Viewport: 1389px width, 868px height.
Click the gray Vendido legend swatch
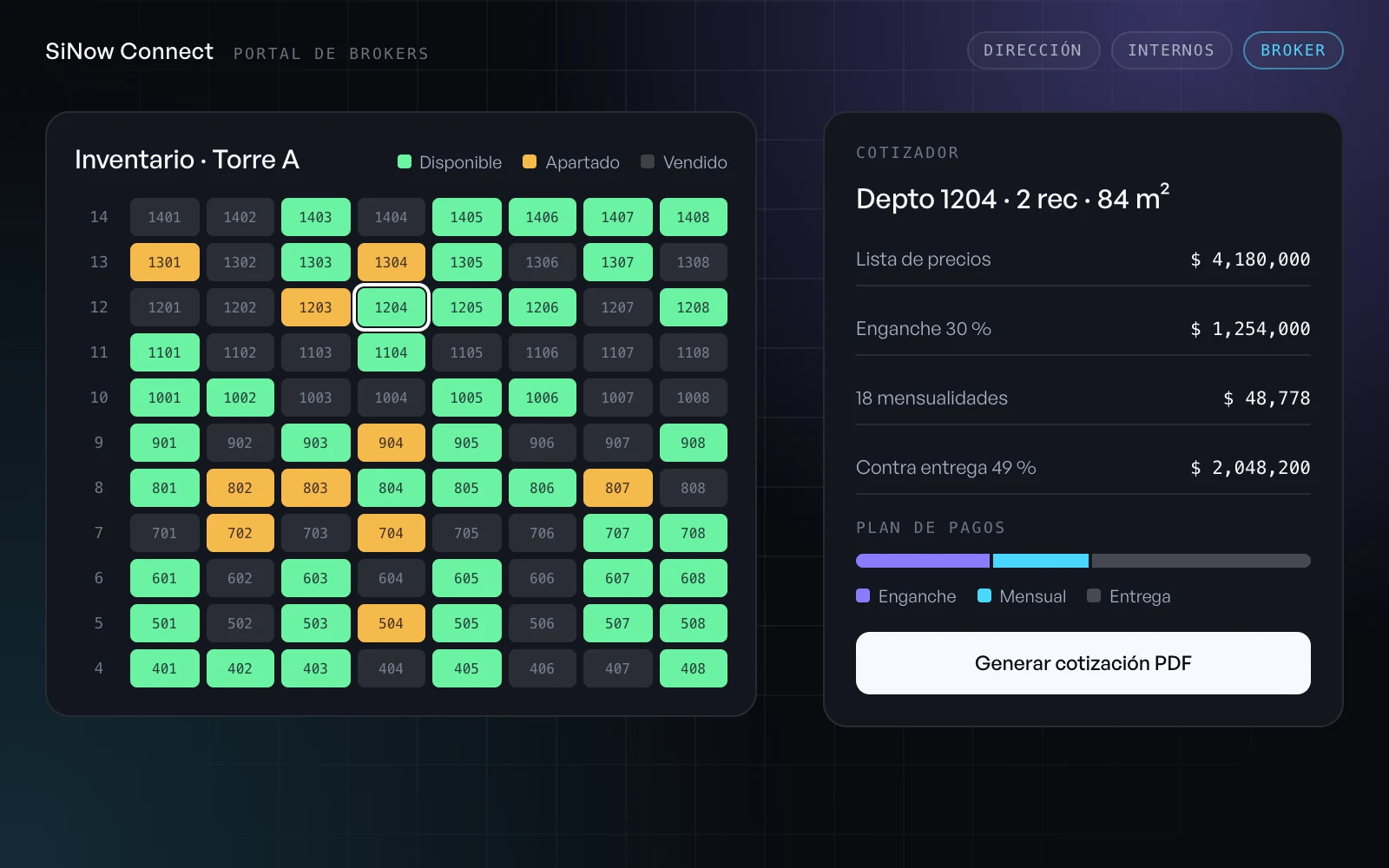648,161
